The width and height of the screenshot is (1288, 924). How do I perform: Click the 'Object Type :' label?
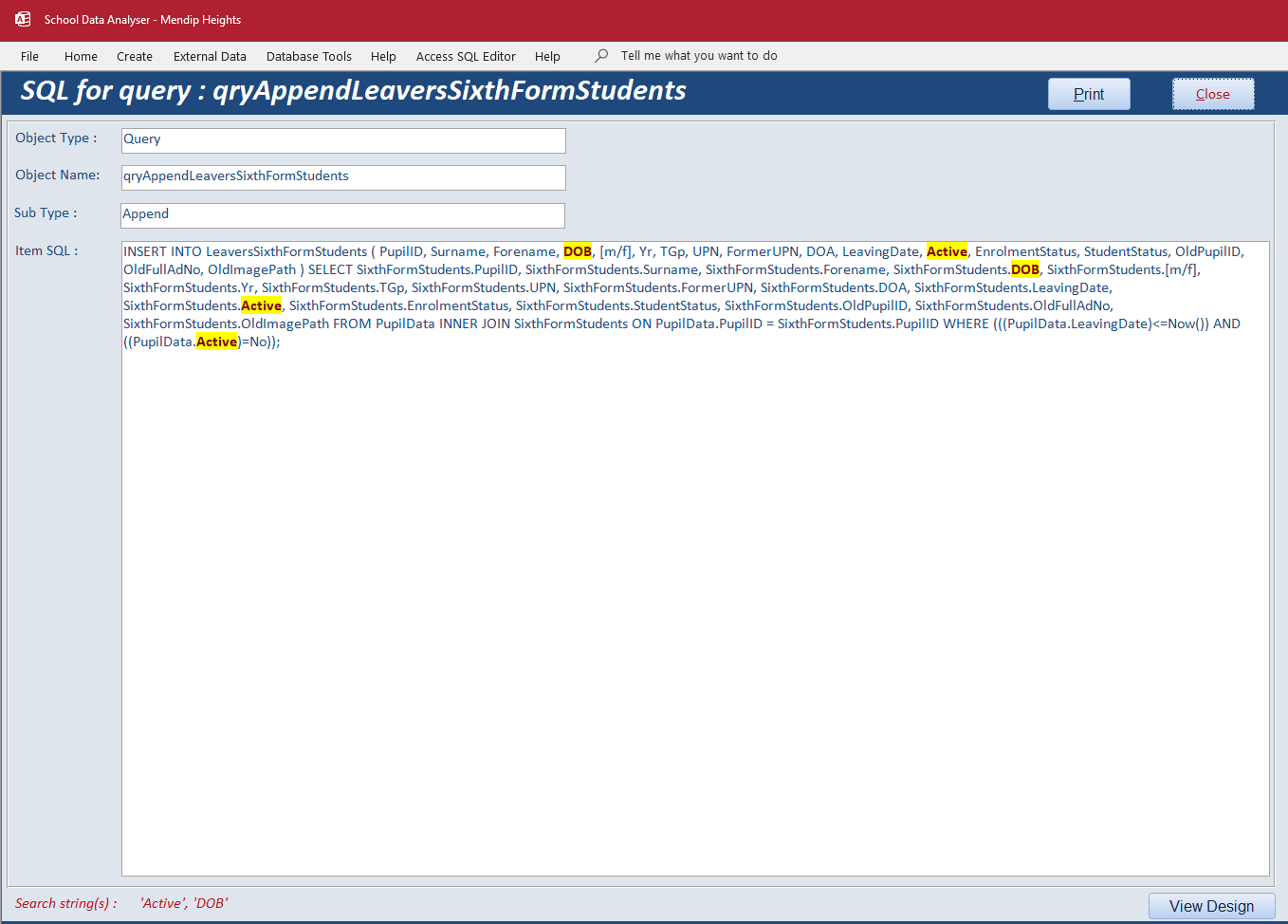56,138
